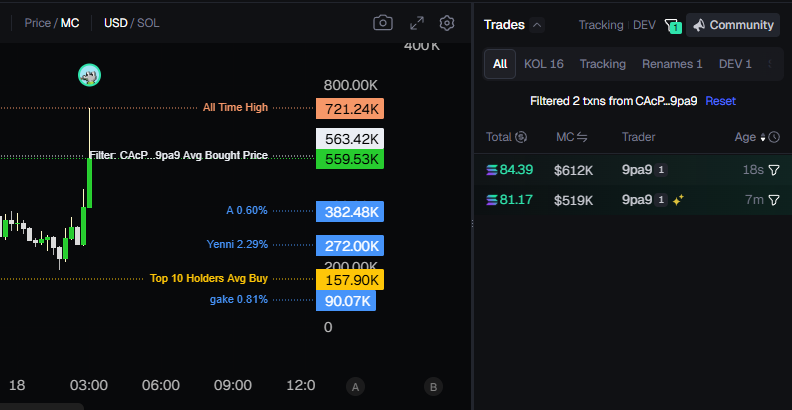Click the green 559.53K price label

(350, 160)
